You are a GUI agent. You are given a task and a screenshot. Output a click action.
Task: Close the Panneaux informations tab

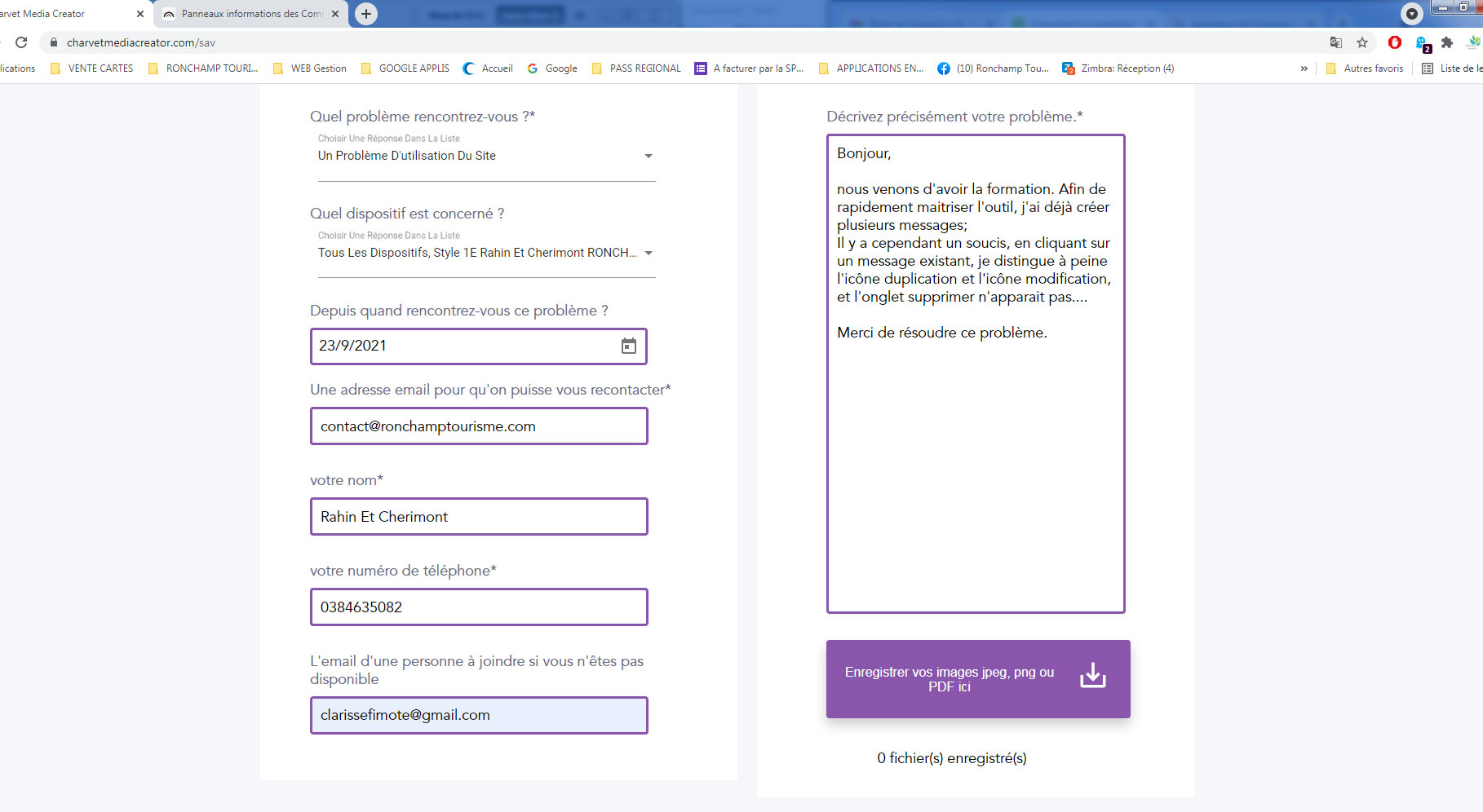(x=335, y=14)
